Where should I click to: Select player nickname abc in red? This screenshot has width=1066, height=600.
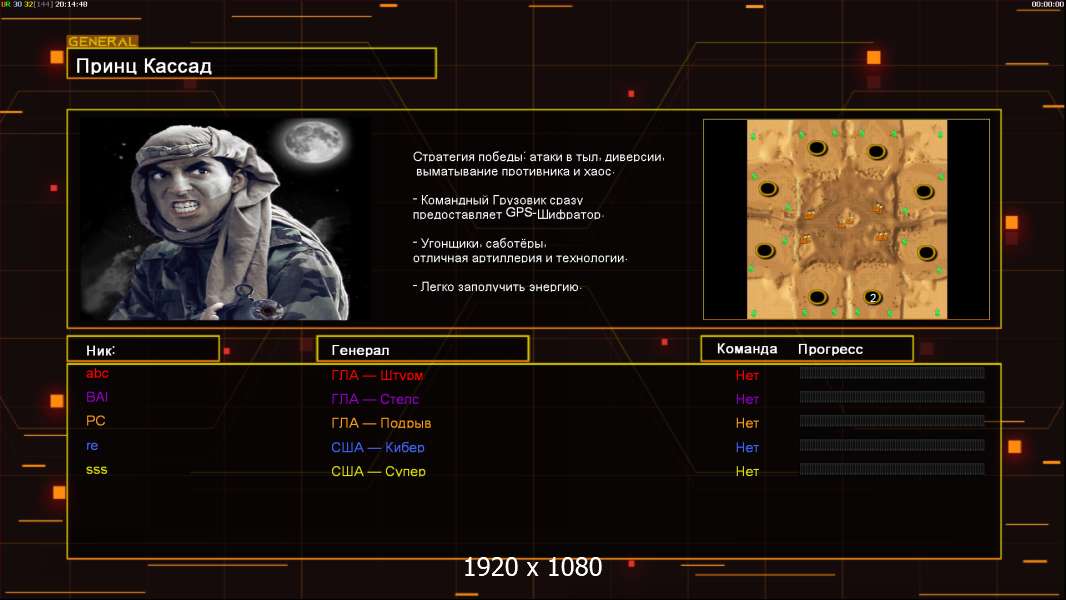coord(97,374)
